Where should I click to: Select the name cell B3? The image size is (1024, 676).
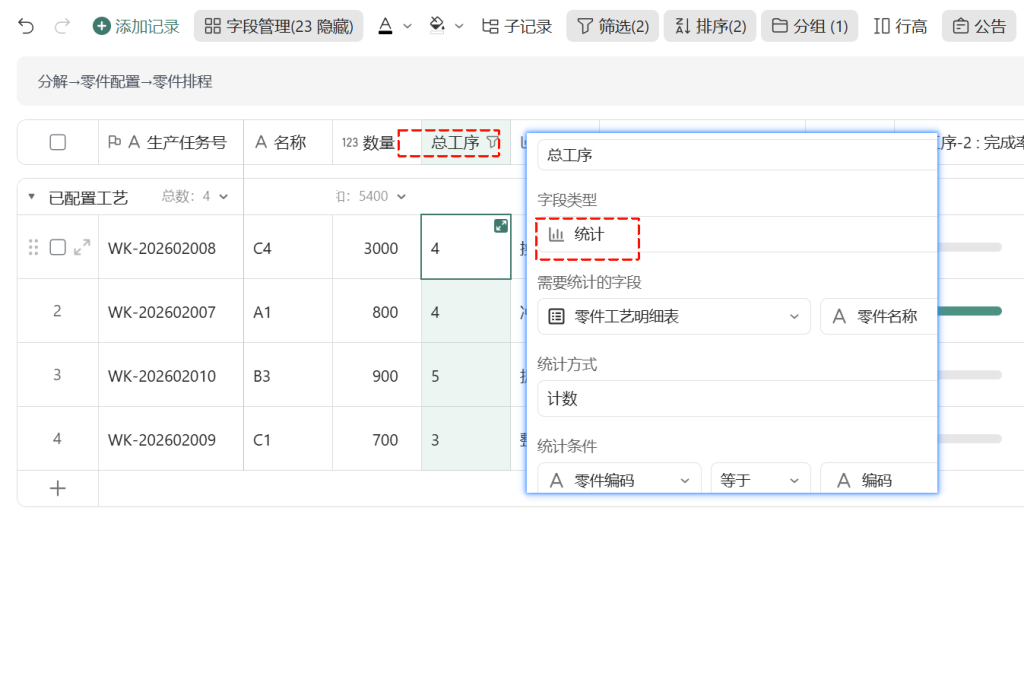coord(288,376)
